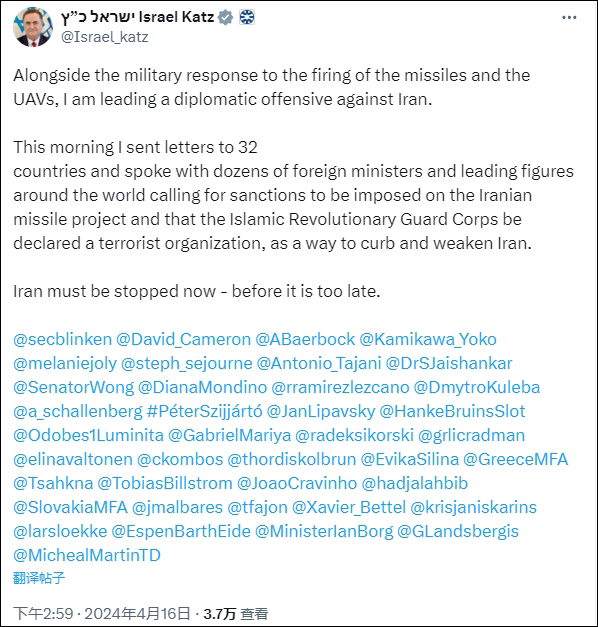Open the @MichealMartinTD mention

coord(87,555)
